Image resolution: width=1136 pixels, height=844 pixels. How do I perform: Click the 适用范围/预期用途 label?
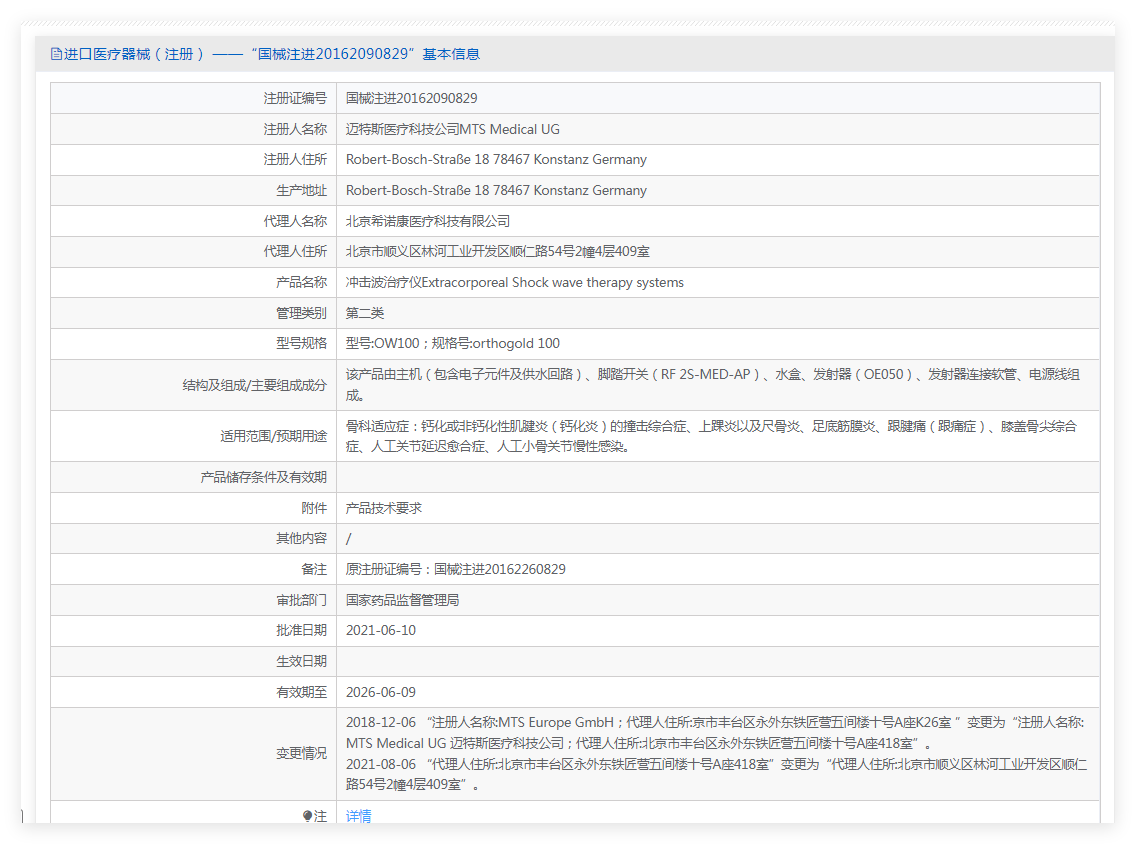[x=273, y=436]
